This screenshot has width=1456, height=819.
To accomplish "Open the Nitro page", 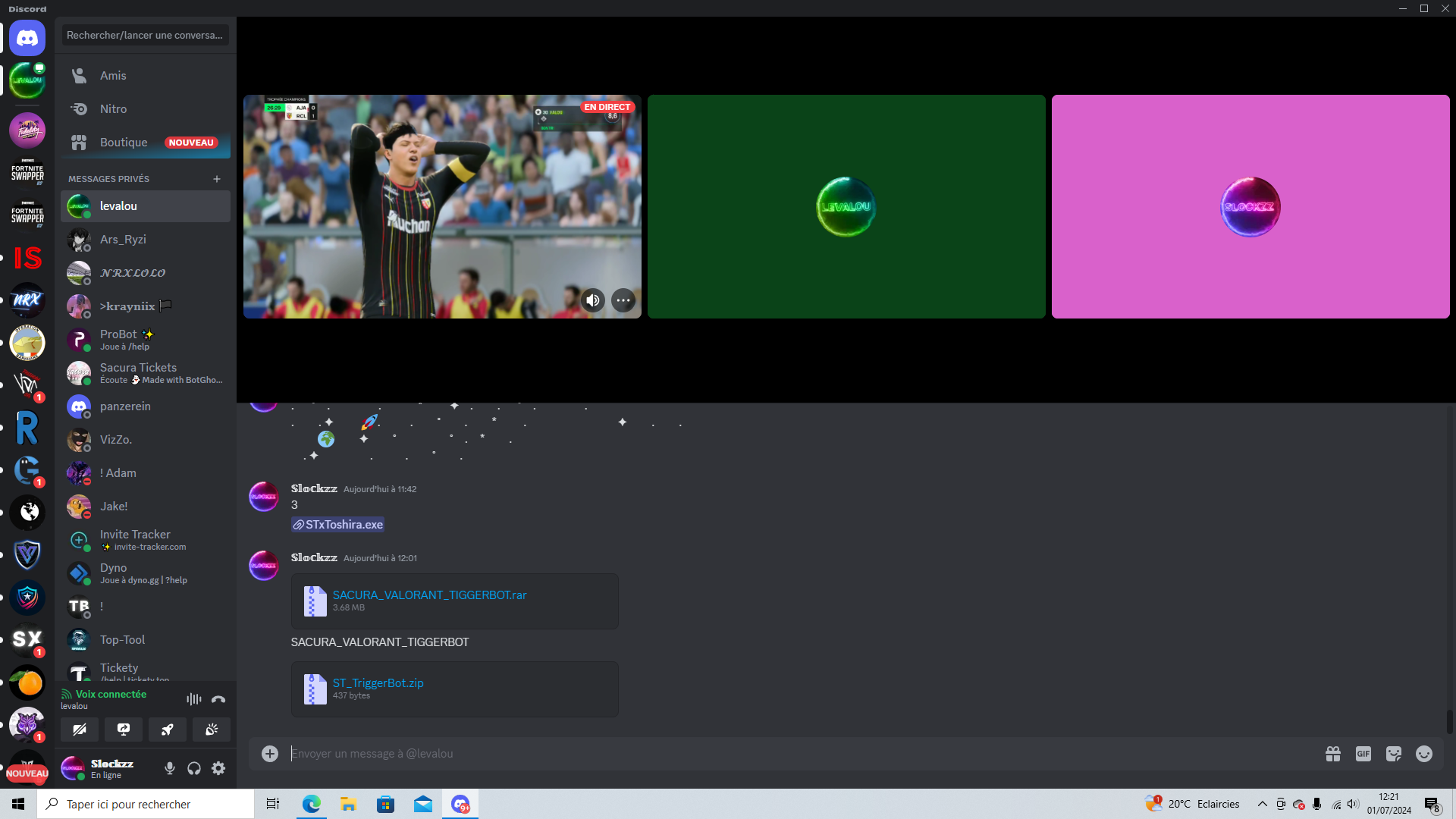I will 146,109.
